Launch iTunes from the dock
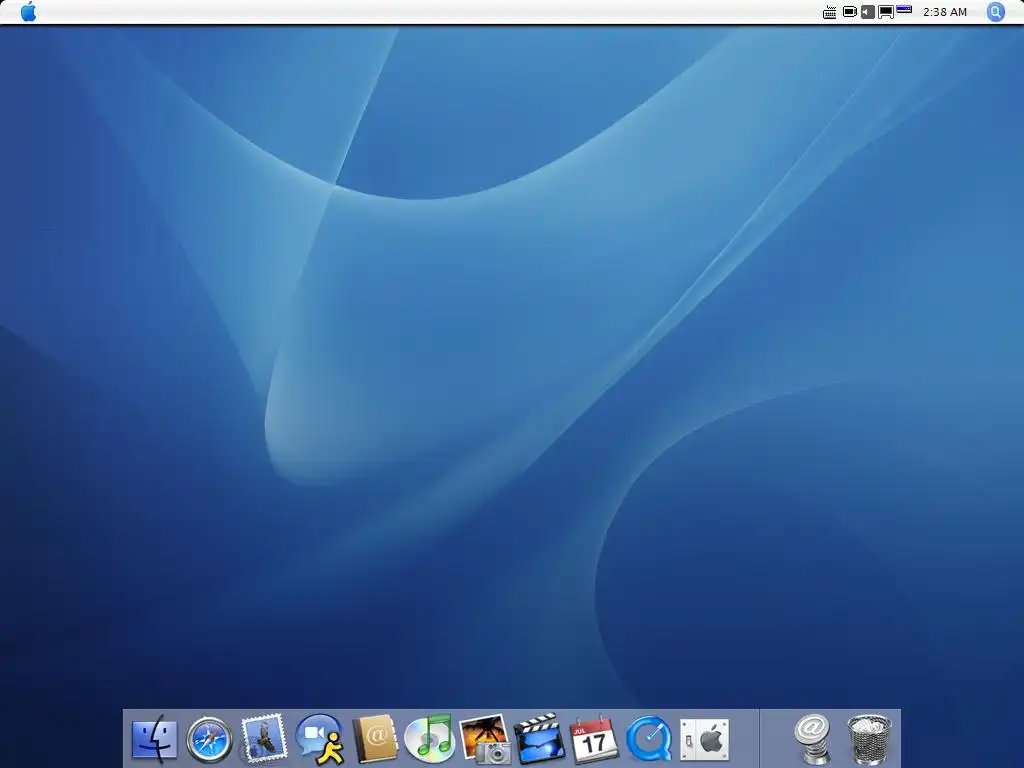Screen dimensions: 1024x768 [429, 739]
